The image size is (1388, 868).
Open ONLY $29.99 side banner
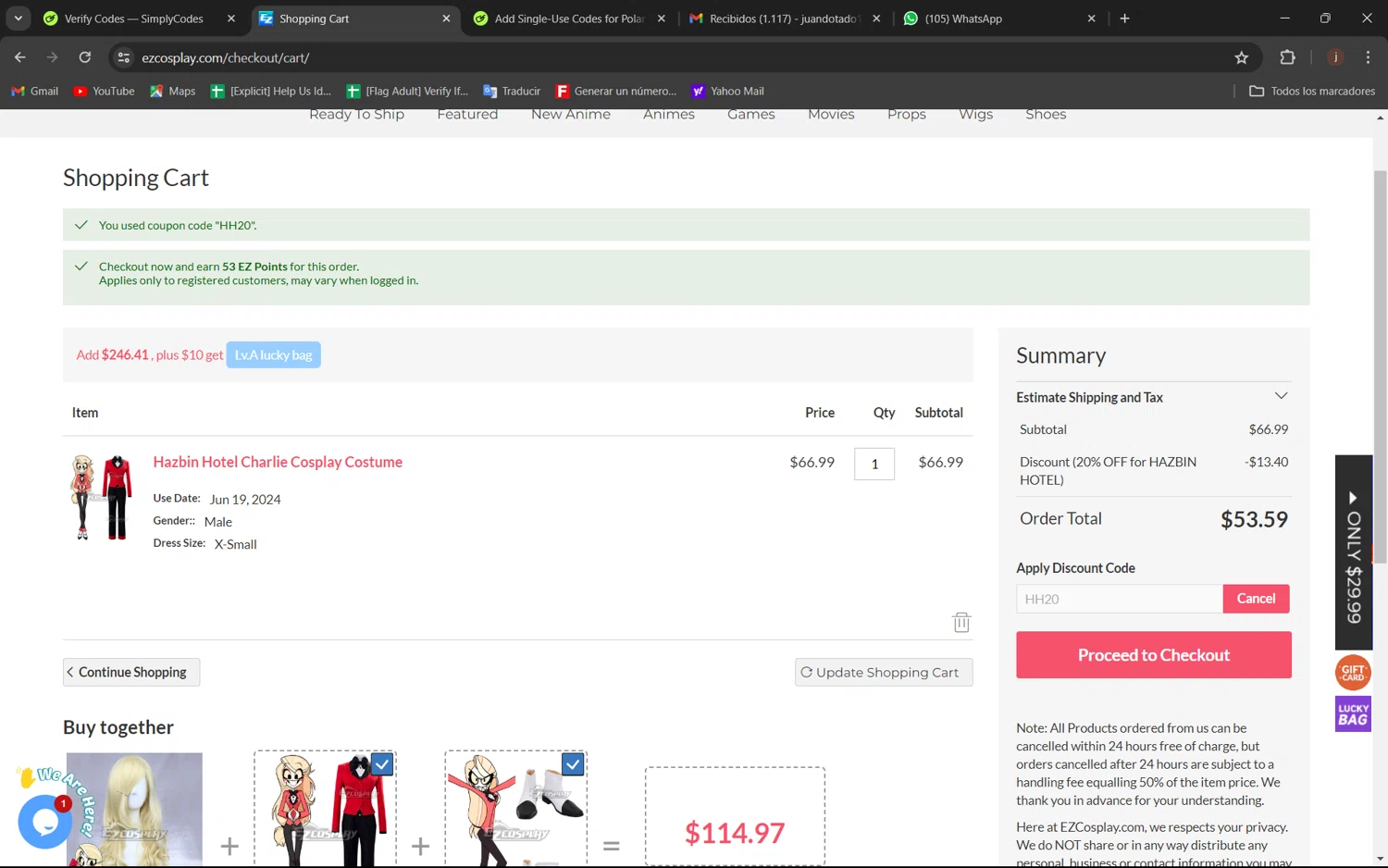(x=1353, y=552)
